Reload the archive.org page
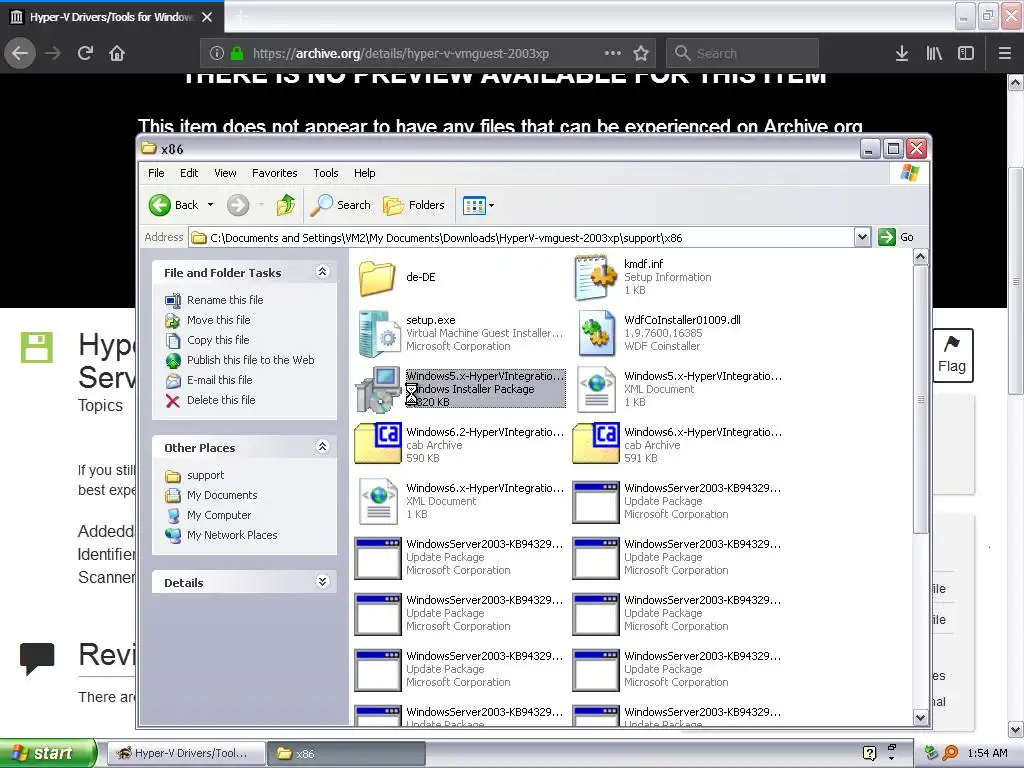The width and height of the screenshot is (1024, 768). click(85, 53)
